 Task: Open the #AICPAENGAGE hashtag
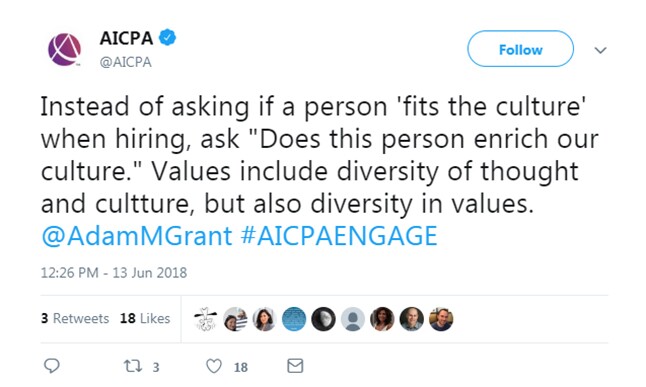point(339,236)
